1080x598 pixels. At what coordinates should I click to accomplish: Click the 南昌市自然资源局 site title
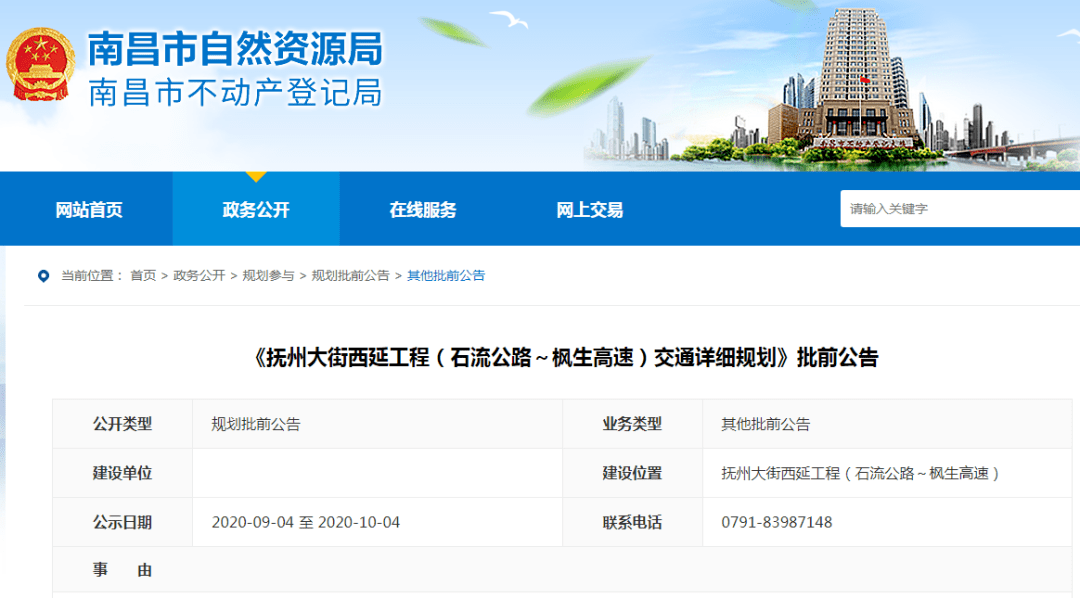coord(236,49)
